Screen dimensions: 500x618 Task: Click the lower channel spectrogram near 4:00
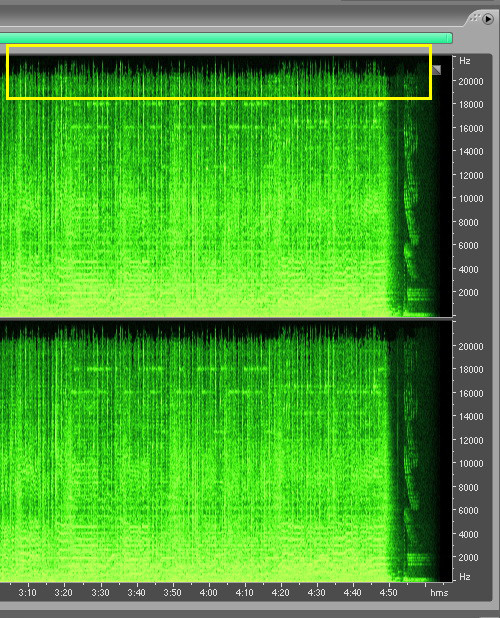tap(208, 451)
